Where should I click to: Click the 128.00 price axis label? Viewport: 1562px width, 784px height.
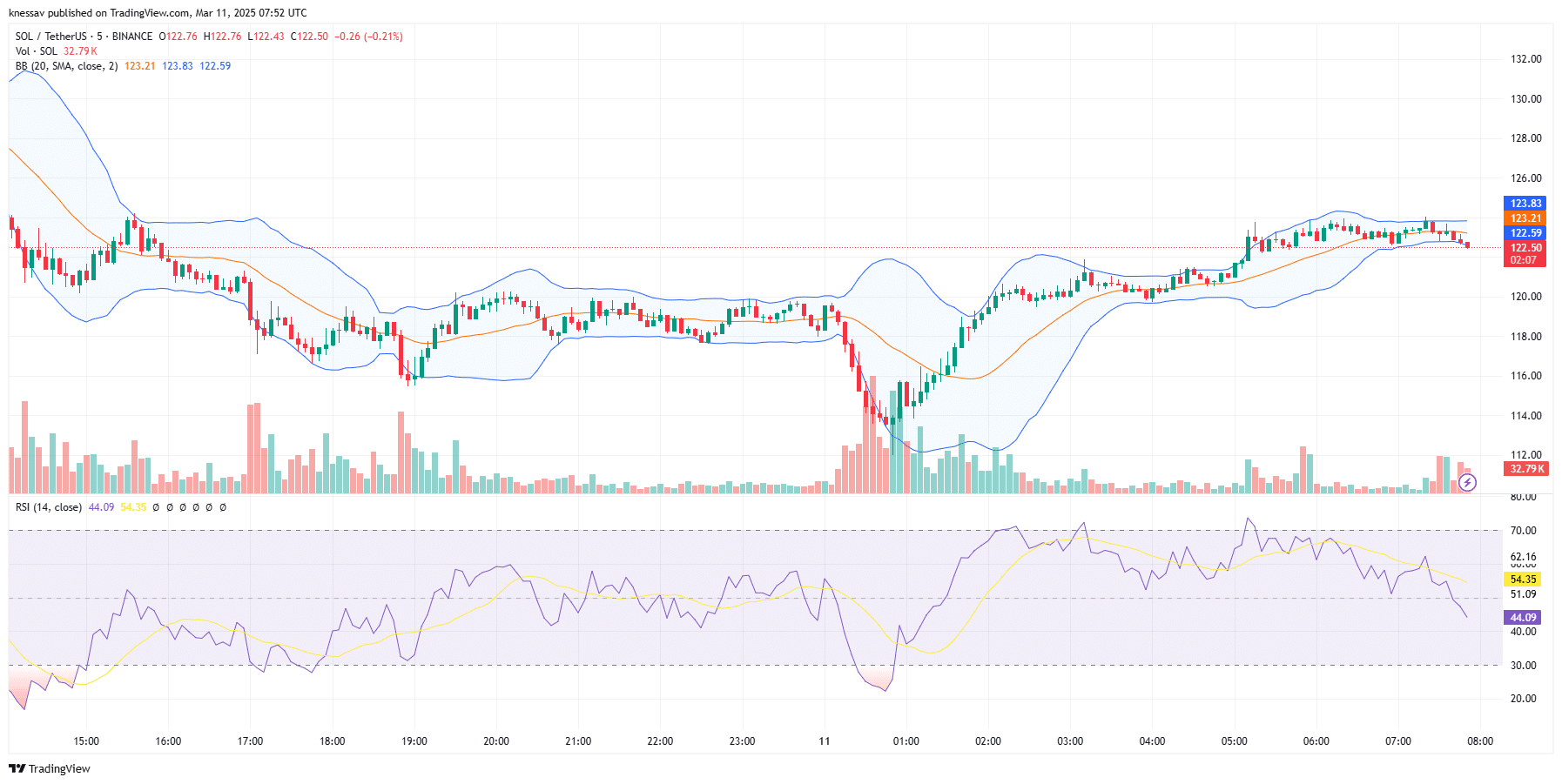[x=1526, y=138]
